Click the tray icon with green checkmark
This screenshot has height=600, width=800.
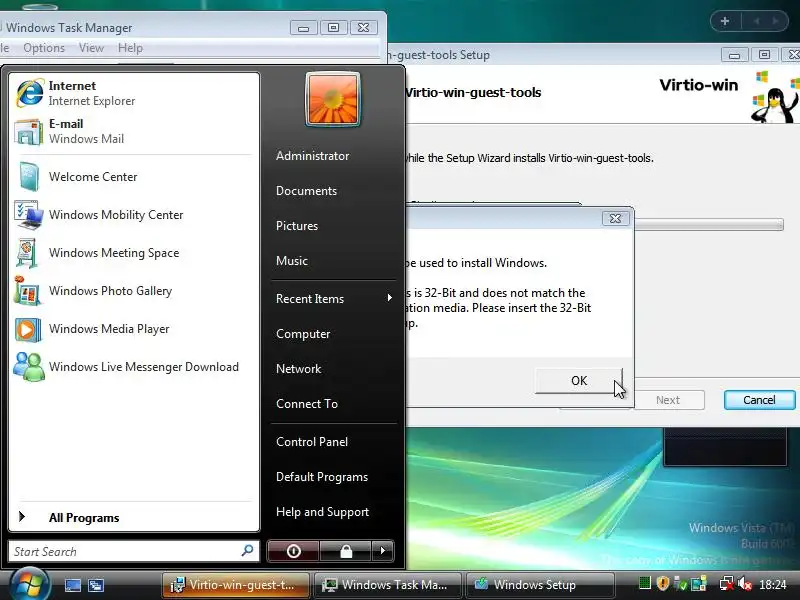680,584
